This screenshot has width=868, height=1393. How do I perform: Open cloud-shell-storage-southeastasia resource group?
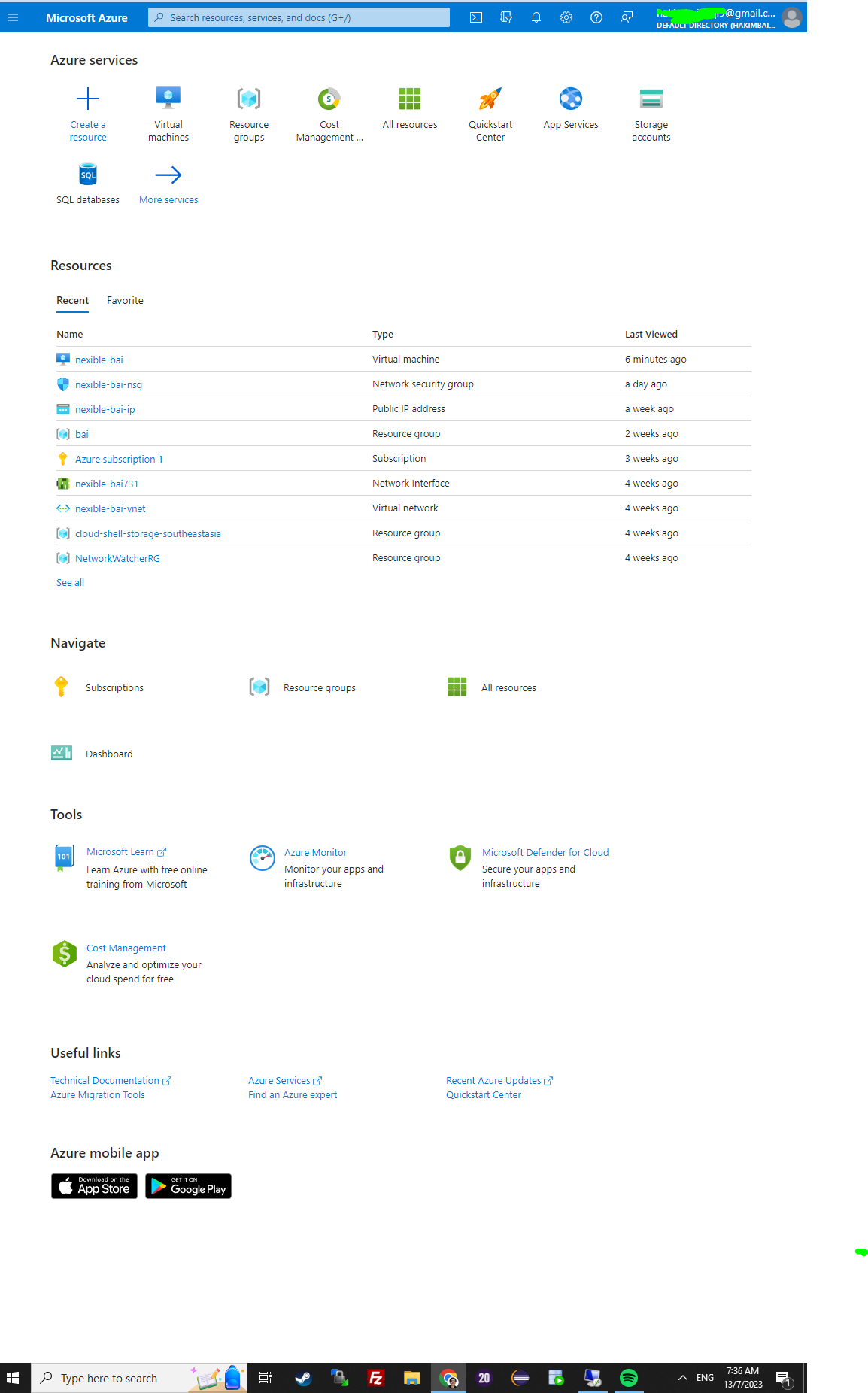tap(148, 533)
